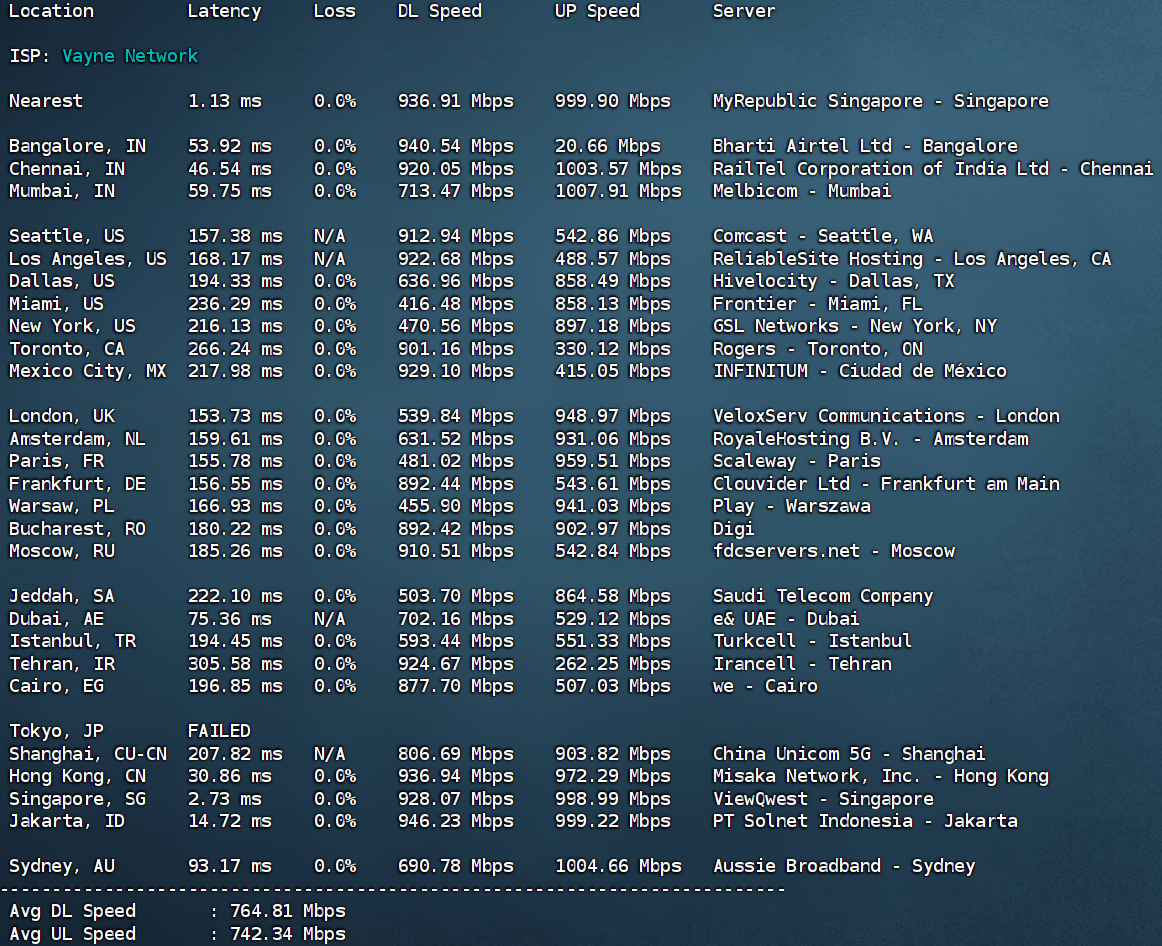Click Jakarta download speed "946.23 Mbps"
1162x946 pixels.
point(456,822)
